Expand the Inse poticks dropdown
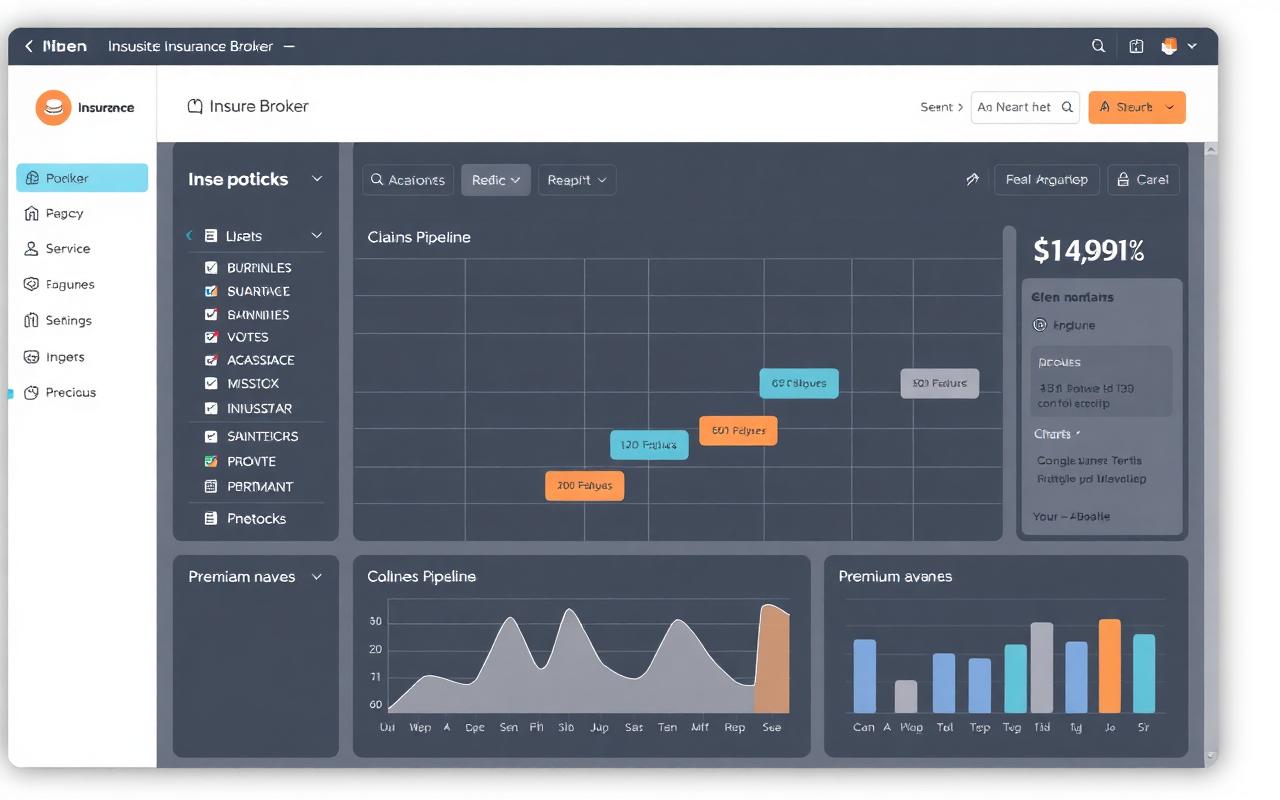The width and height of the screenshot is (1280, 800). pos(317,179)
